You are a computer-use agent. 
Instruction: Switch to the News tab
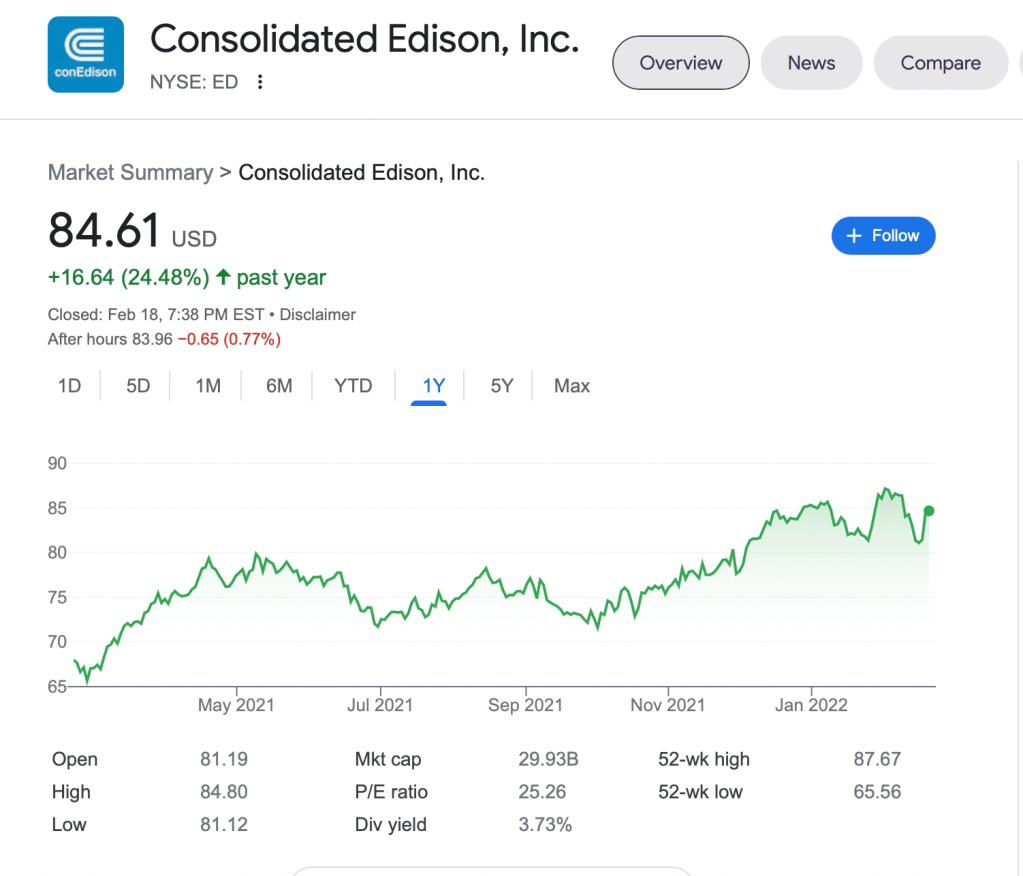point(811,63)
